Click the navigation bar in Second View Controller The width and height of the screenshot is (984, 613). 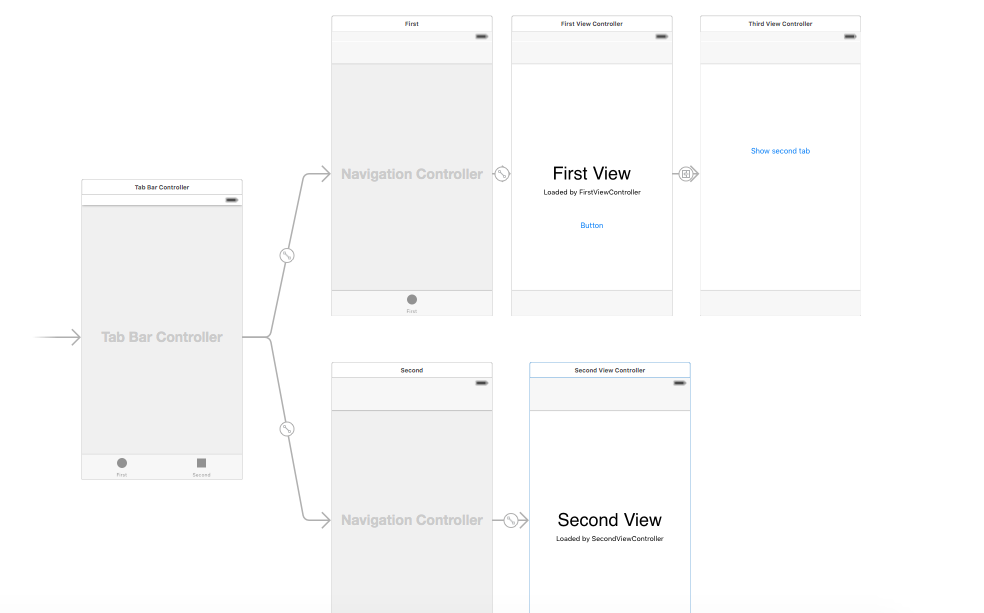click(610, 399)
